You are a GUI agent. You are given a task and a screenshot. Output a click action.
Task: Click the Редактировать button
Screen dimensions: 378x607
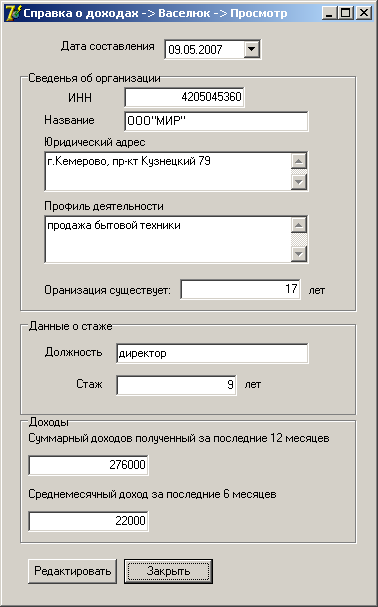click(72, 571)
